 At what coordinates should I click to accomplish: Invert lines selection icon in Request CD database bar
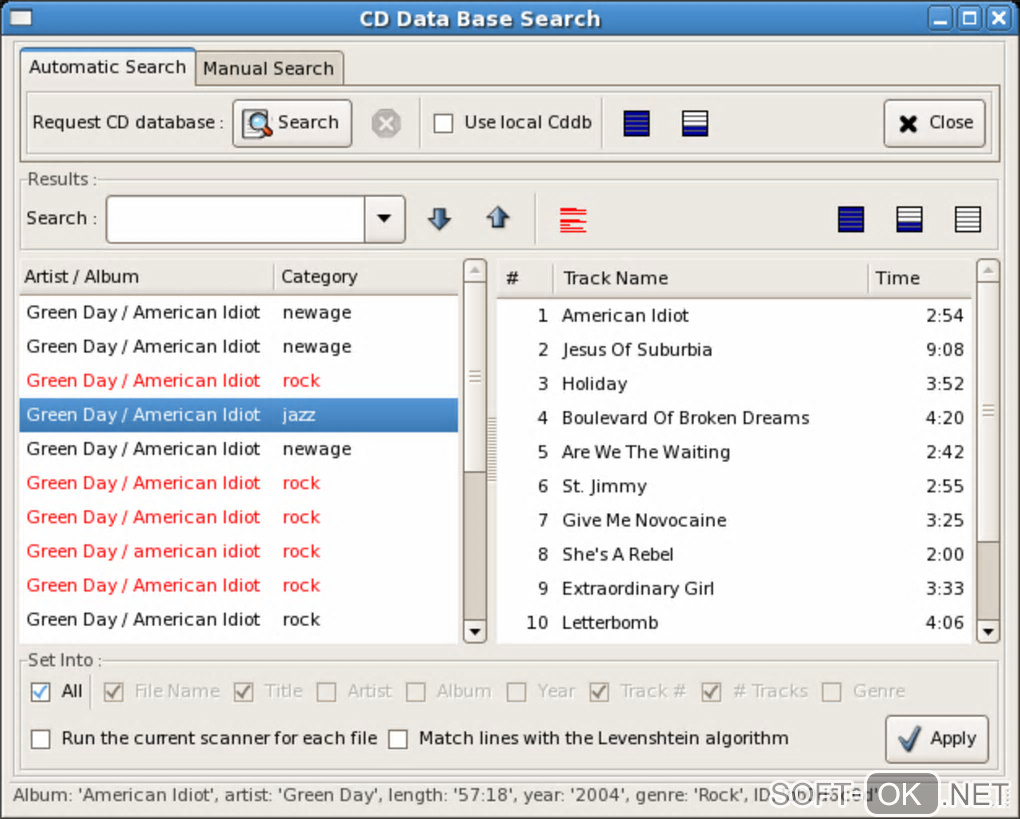(695, 123)
